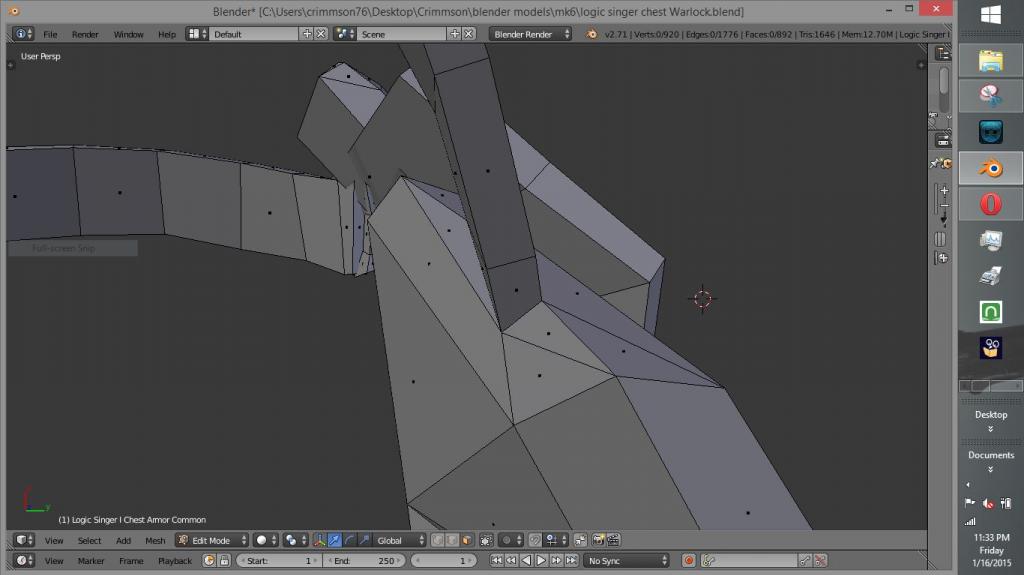Screen dimensions: 1024x575
Task: Toggle the timeline preview range lock
Action: tap(224, 561)
